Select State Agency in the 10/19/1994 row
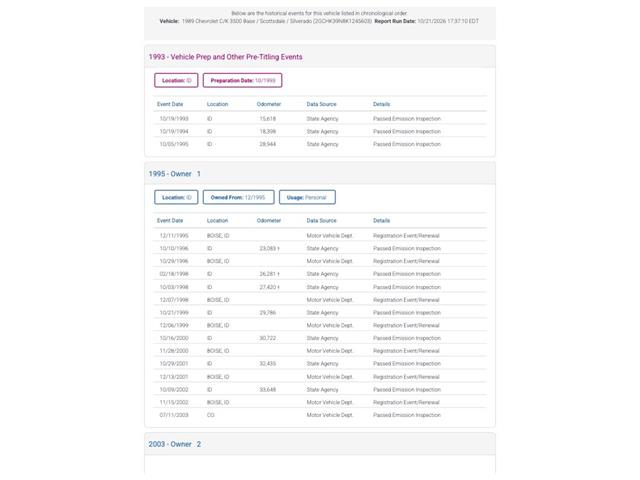This screenshot has width=640, height=480. tap(322, 131)
